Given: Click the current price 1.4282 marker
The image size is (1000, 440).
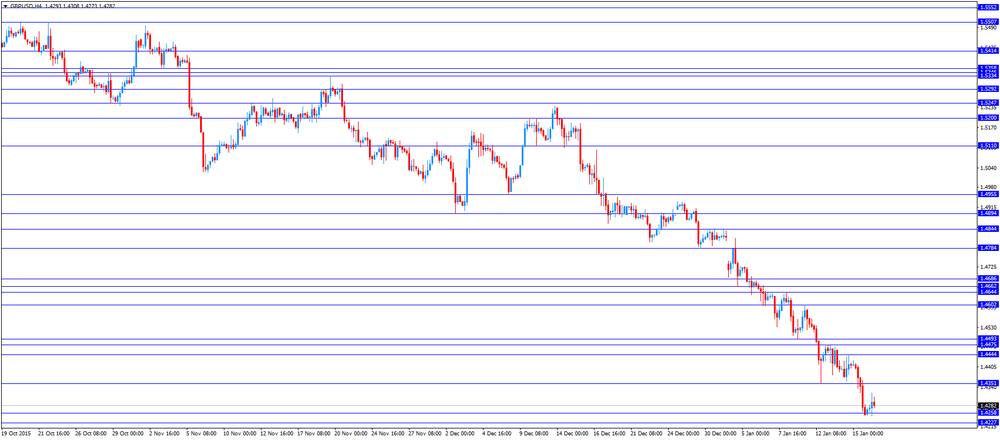Looking at the screenshot, I should click(x=987, y=406).
